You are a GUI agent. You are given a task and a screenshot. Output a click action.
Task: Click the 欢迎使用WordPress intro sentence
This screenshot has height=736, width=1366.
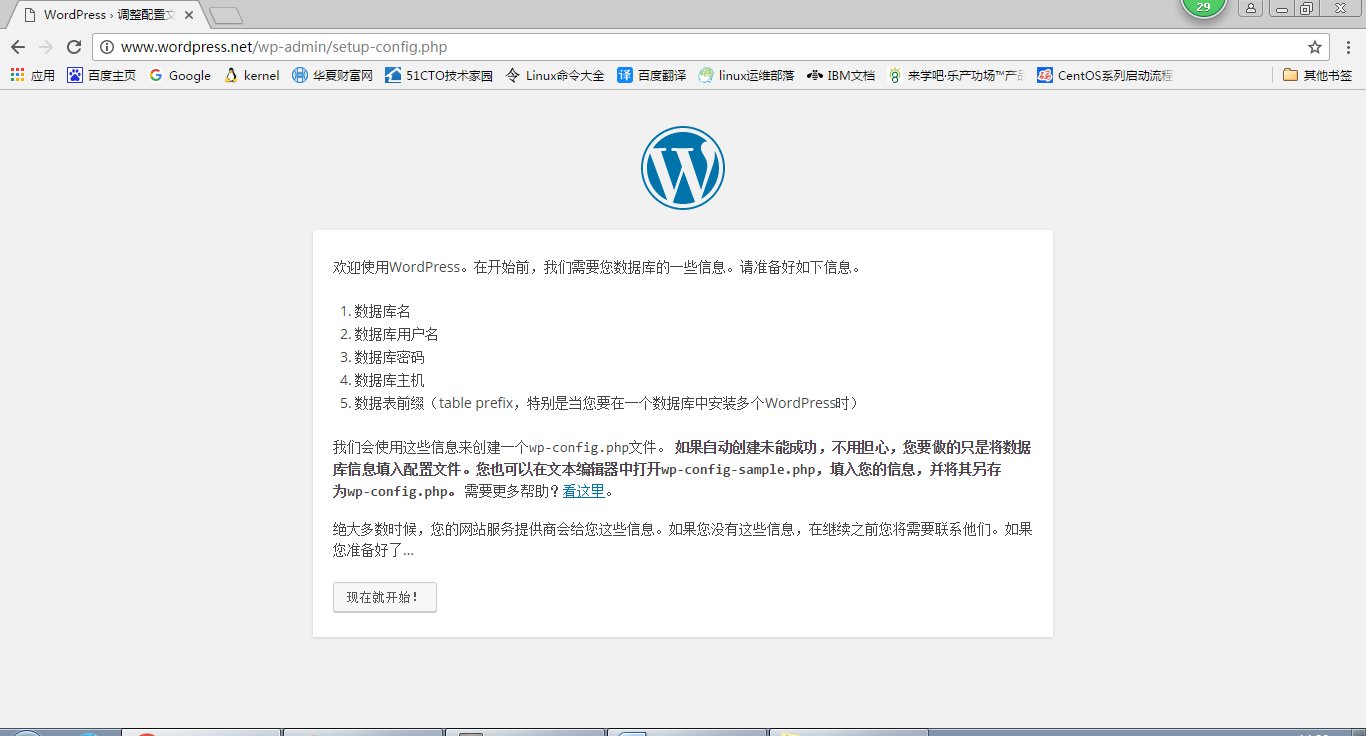597,267
